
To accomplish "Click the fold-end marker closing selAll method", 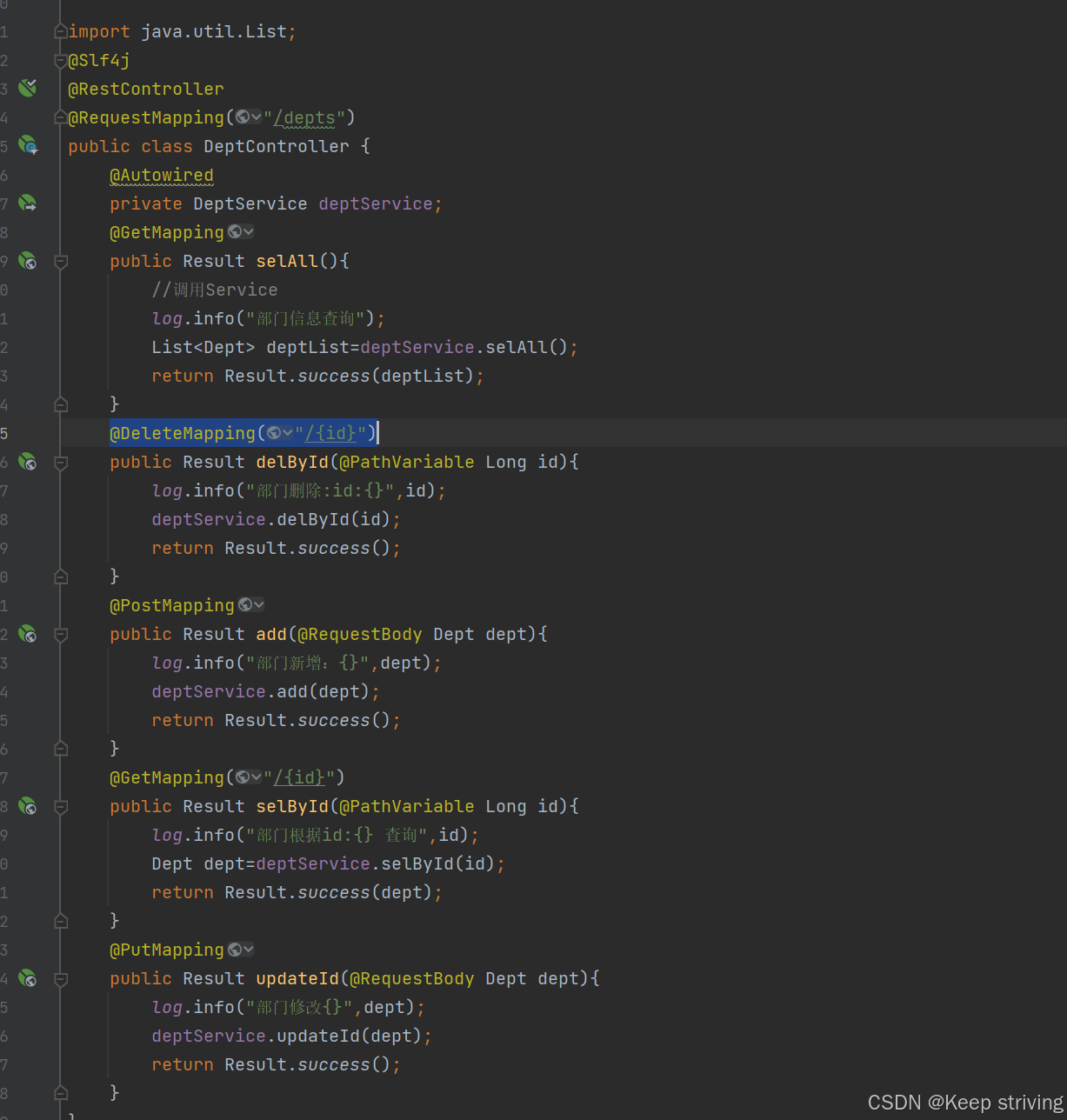I will [x=61, y=403].
